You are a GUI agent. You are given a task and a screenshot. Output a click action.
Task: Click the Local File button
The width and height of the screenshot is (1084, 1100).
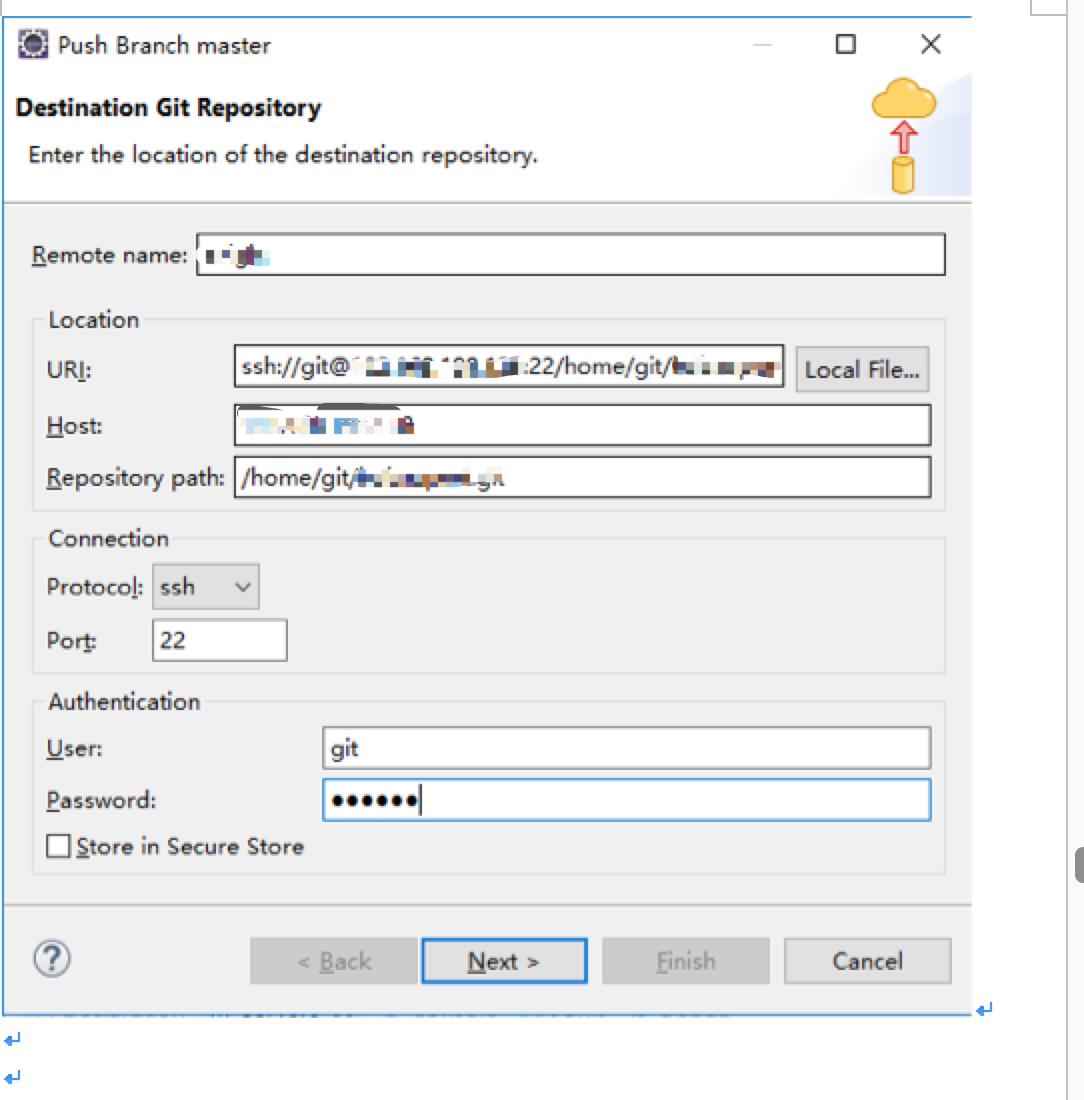point(862,370)
